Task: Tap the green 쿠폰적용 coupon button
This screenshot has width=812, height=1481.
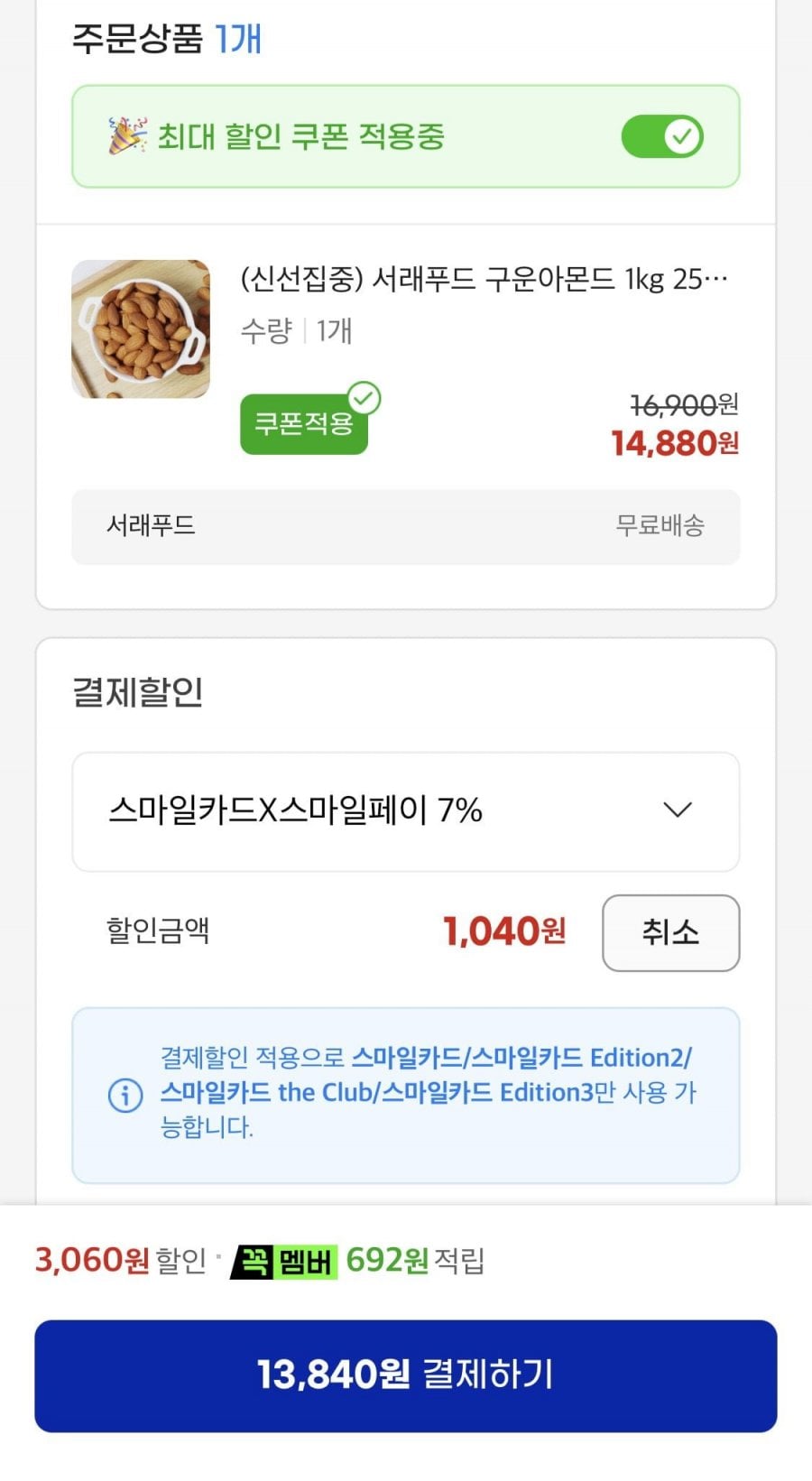Action: pos(304,423)
